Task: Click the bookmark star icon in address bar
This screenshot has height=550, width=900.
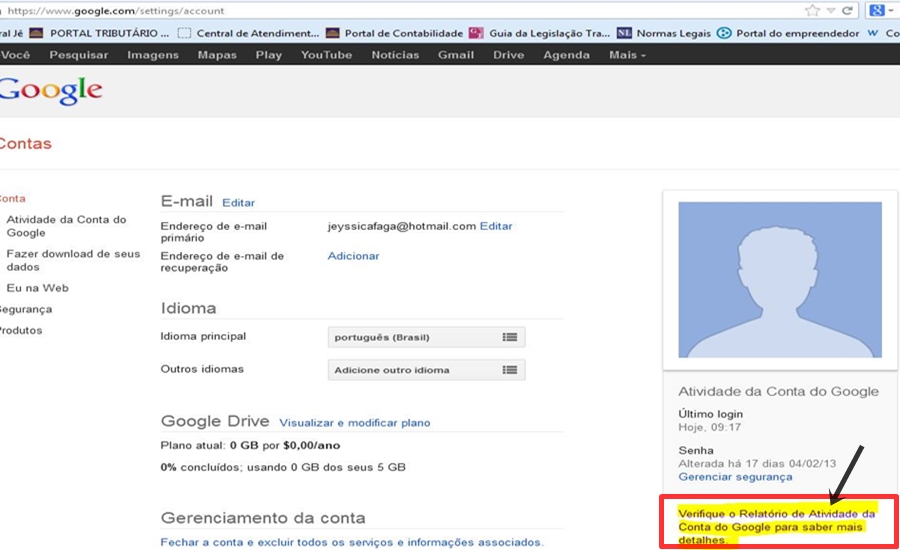Action: pyautogui.click(x=812, y=10)
